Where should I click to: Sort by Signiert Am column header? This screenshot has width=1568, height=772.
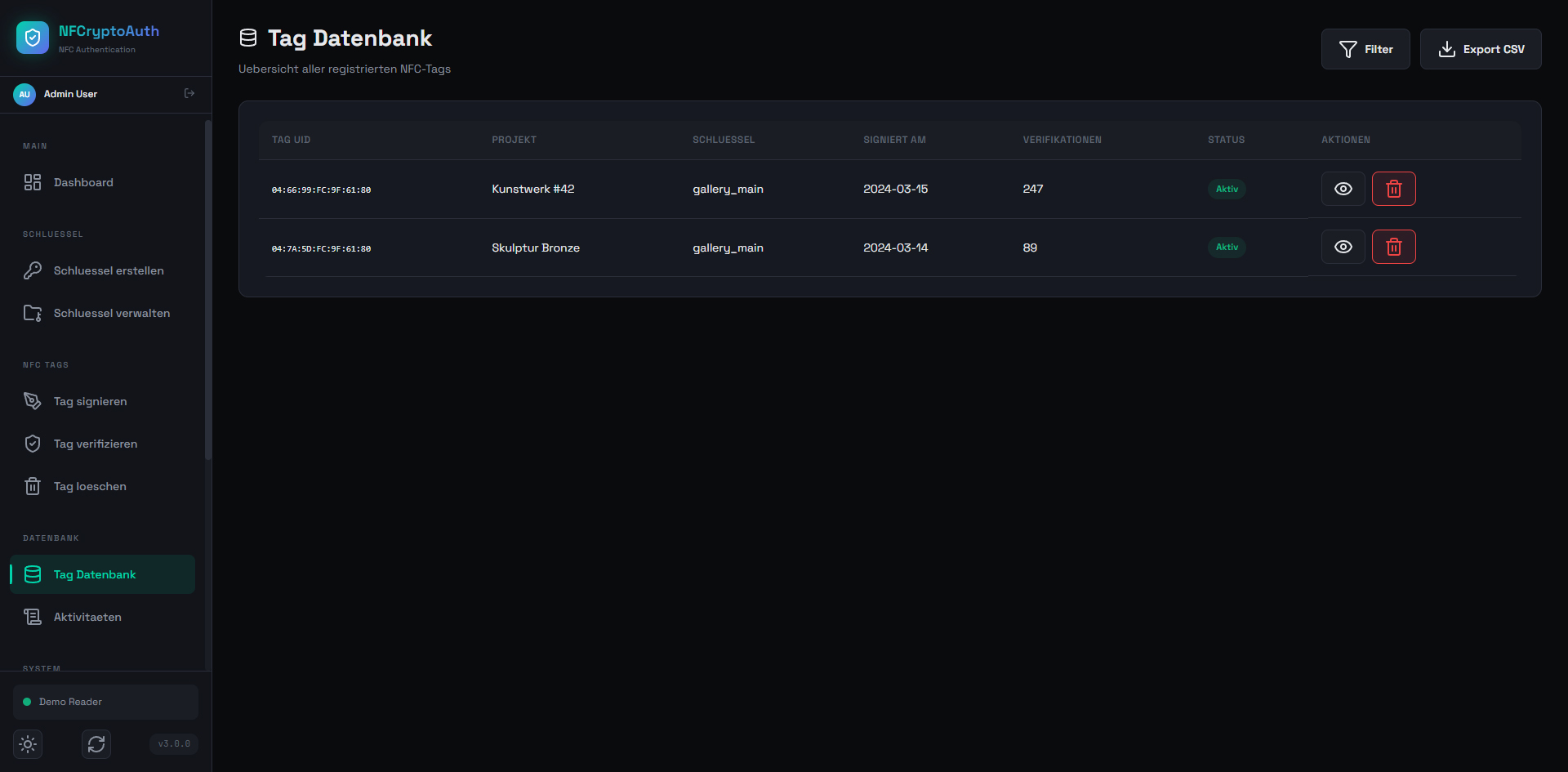(x=894, y=140)
